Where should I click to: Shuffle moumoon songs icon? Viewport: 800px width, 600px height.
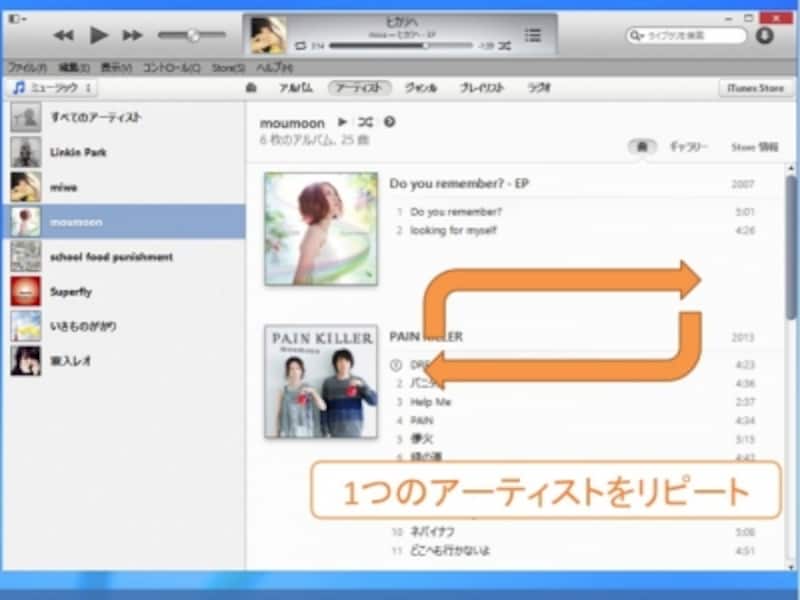(x=365, y=122)
